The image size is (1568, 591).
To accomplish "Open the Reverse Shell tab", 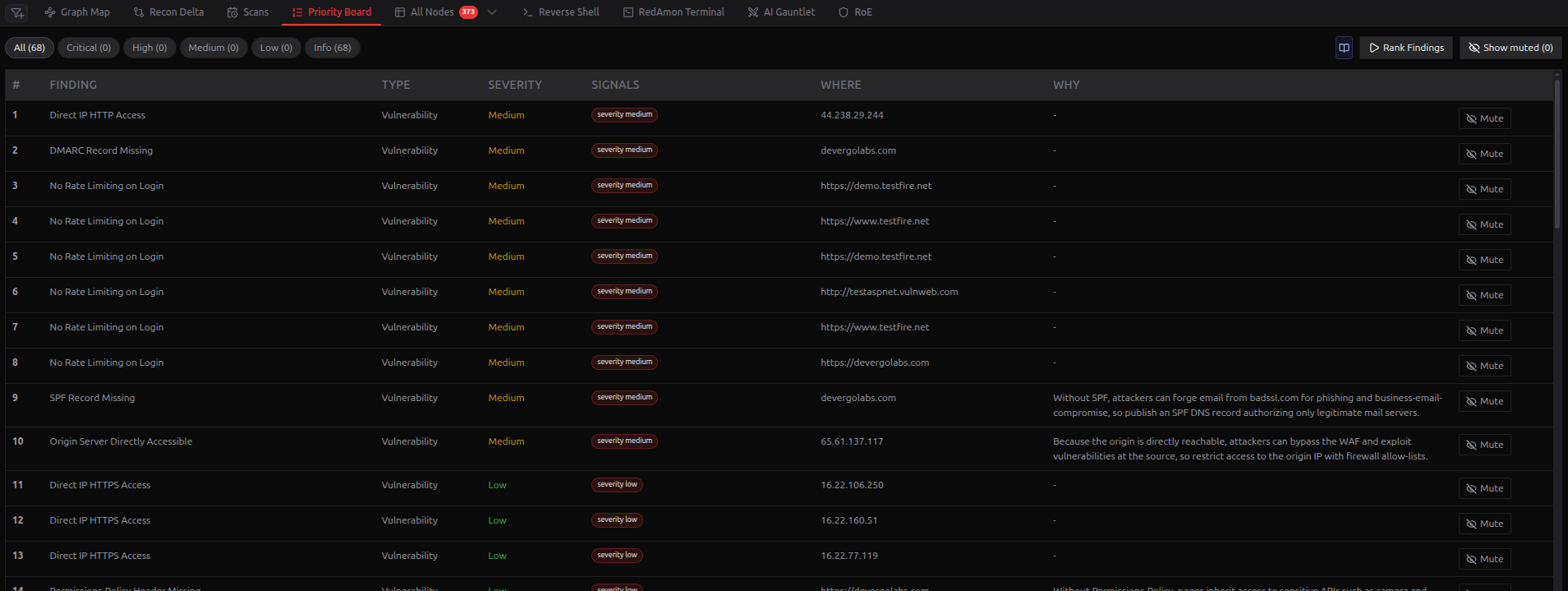I will coord(561,12).
